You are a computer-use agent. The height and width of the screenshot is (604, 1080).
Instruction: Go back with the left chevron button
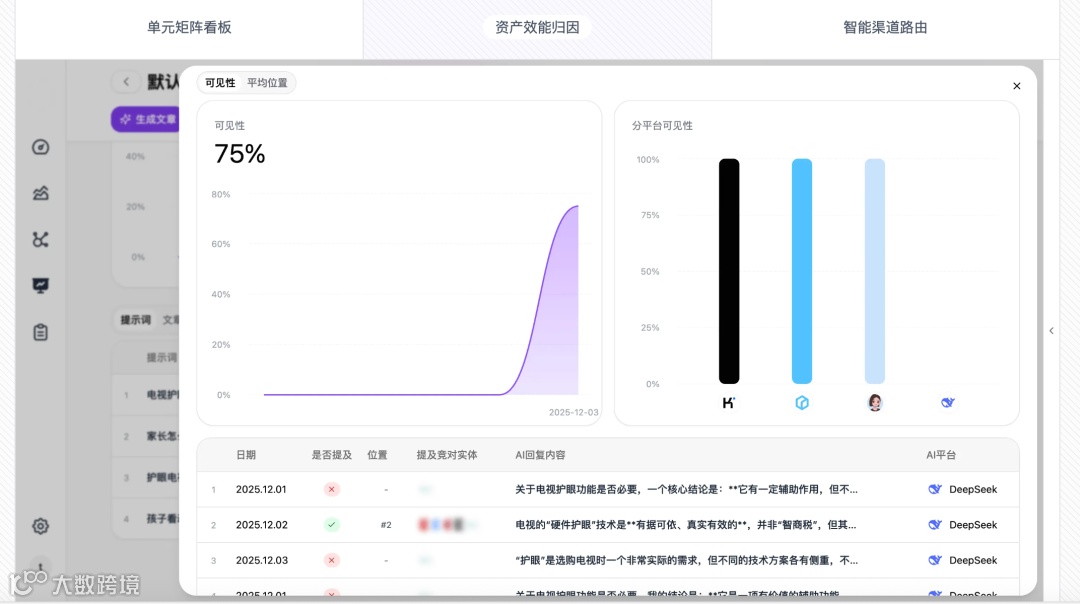tap(126, 82)
